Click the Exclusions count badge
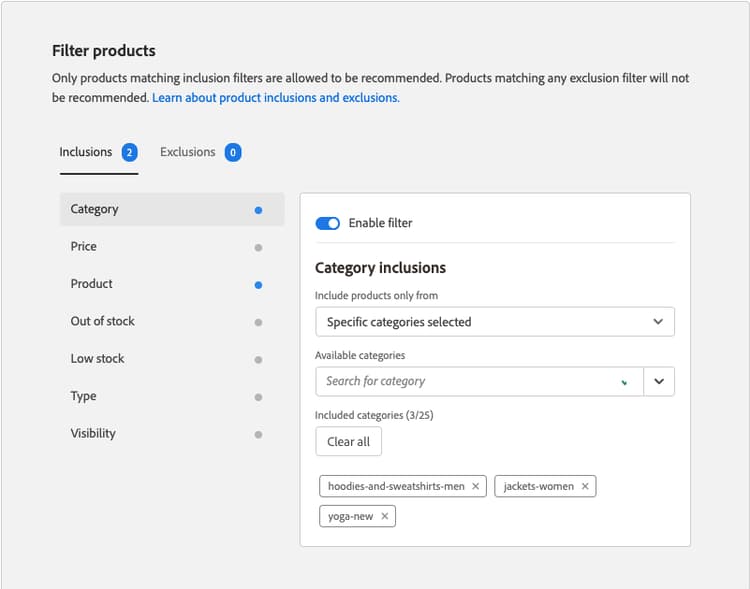The image size is (750, 589). 233,153
